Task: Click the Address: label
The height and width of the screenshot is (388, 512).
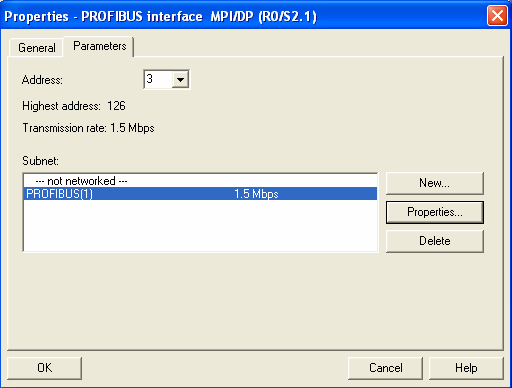Action: coord(42,80)
